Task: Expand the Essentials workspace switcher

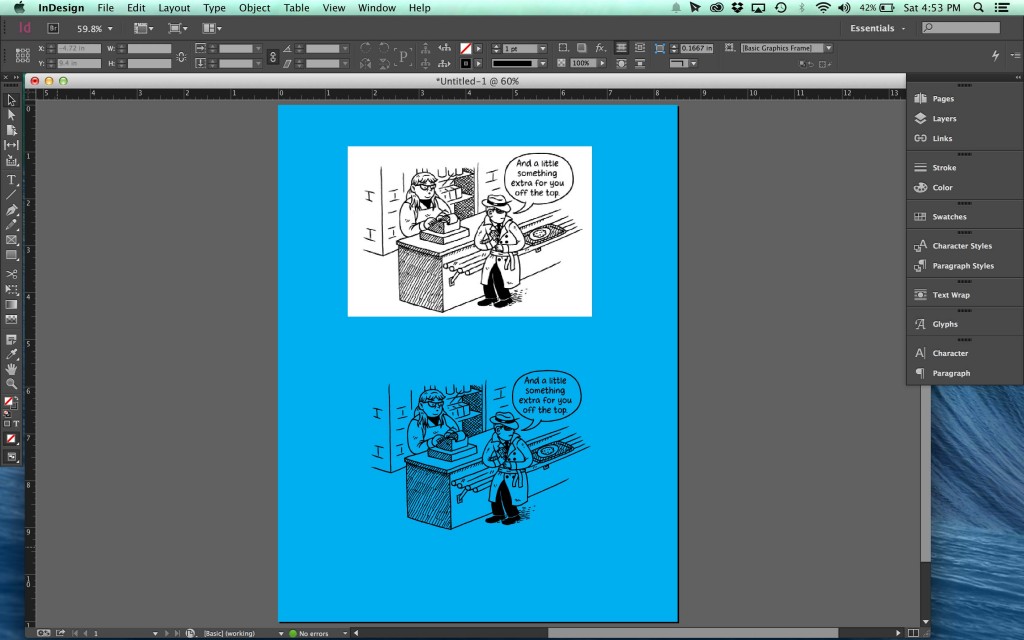Action: point(878,28)
